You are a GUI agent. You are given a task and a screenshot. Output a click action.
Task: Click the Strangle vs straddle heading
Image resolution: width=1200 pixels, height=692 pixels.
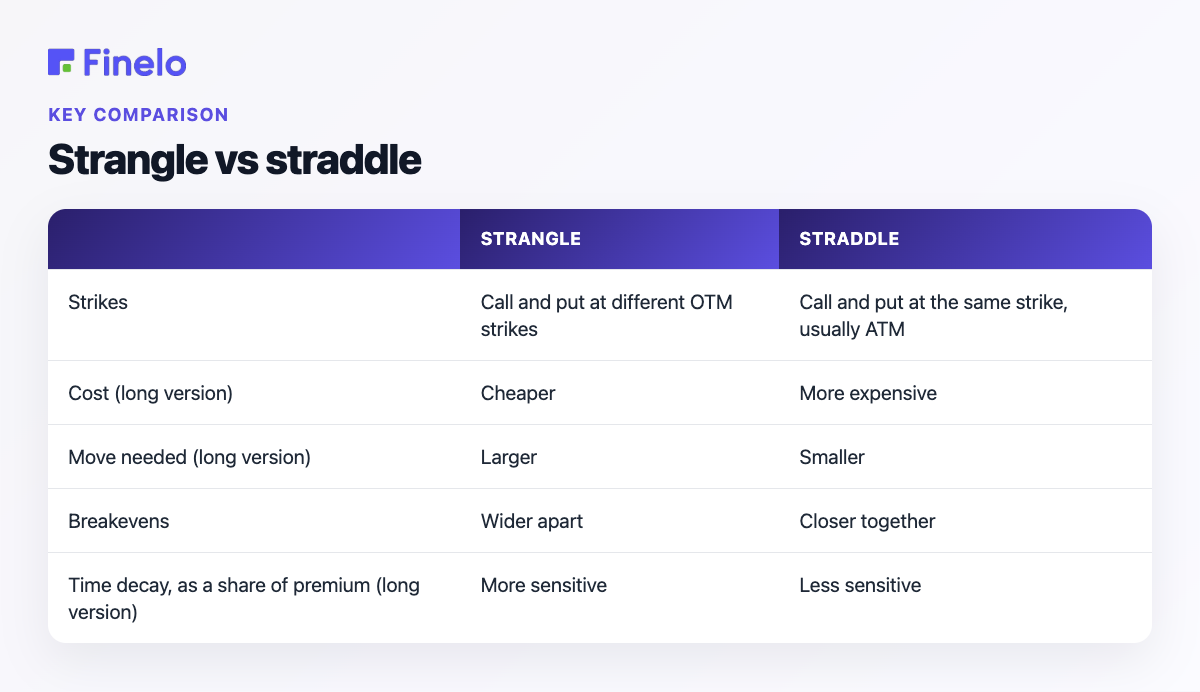click(x=234, y=160)
